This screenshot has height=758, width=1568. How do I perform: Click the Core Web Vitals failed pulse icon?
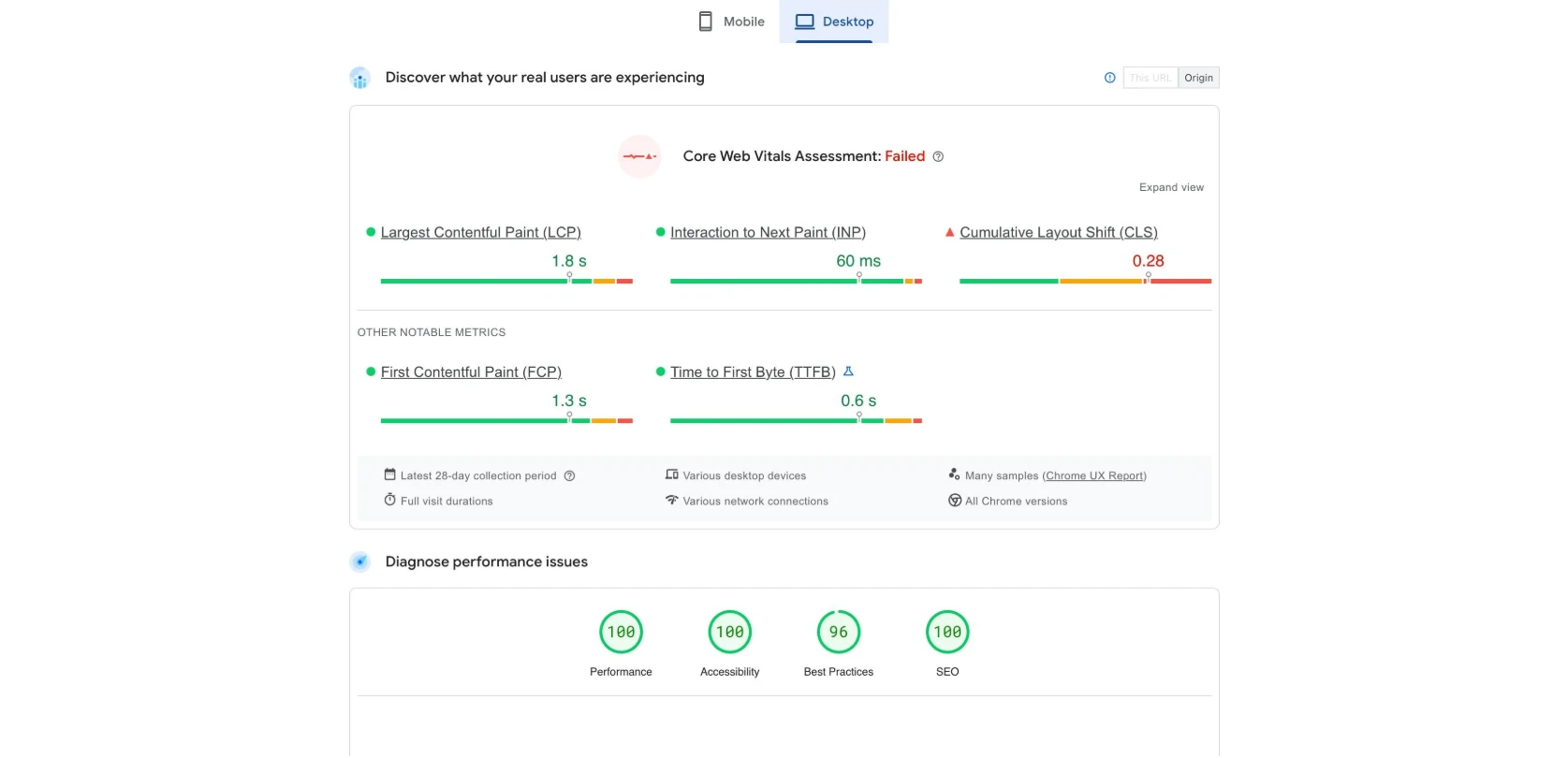click(639, 156)
